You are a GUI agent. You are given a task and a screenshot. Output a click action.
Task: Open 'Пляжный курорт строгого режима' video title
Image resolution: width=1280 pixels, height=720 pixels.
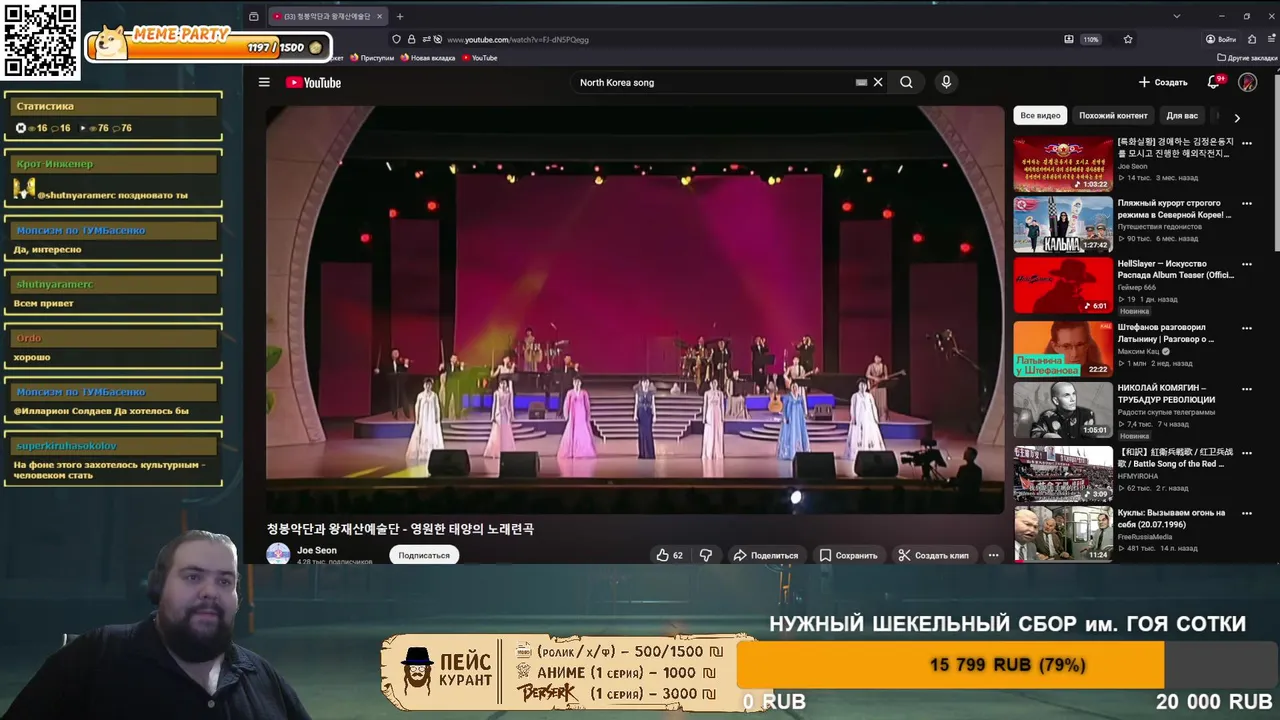(x=1174, y=209)
